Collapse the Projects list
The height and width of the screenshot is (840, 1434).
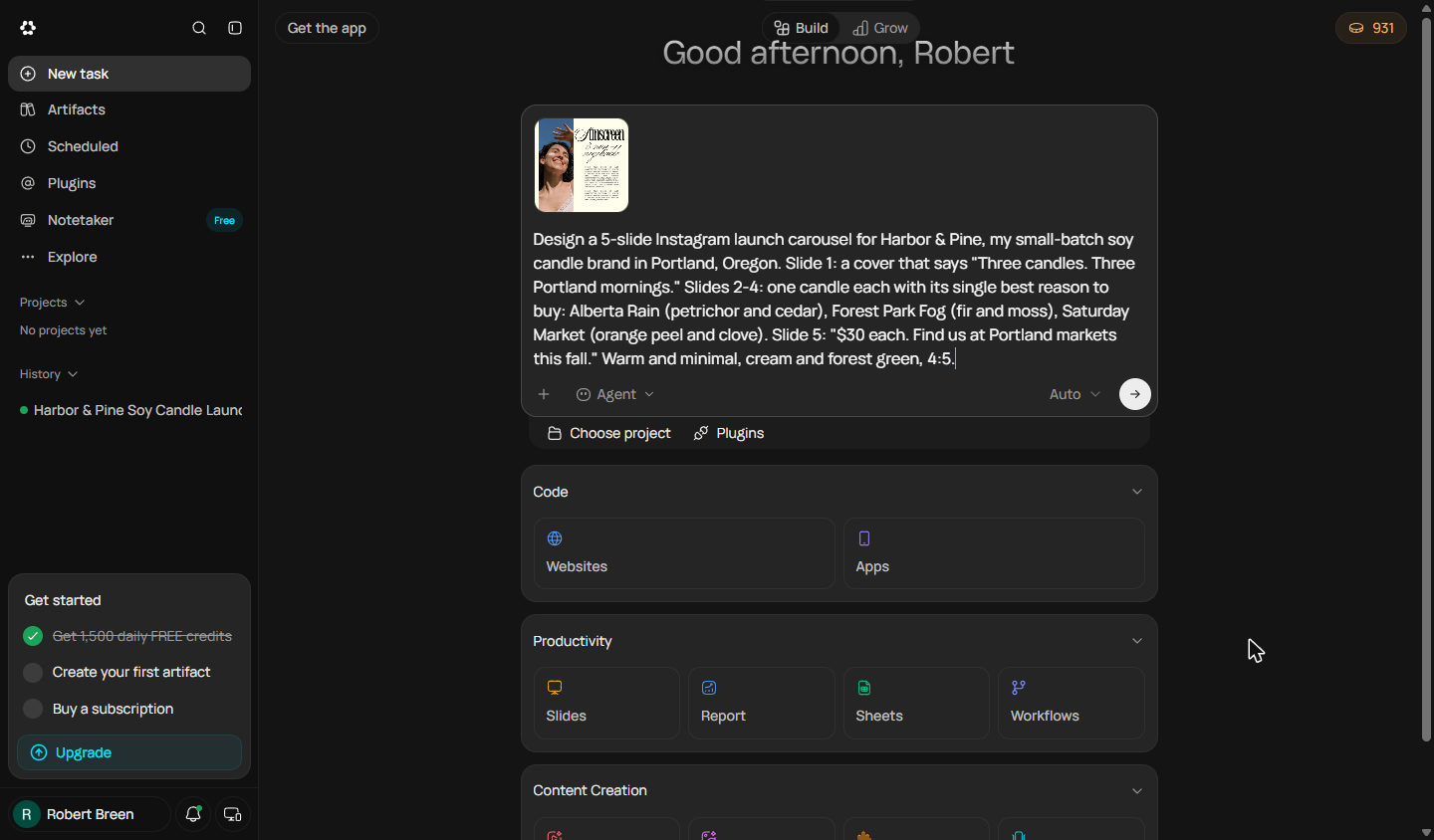pyautogui.click(x=52, y=303)
